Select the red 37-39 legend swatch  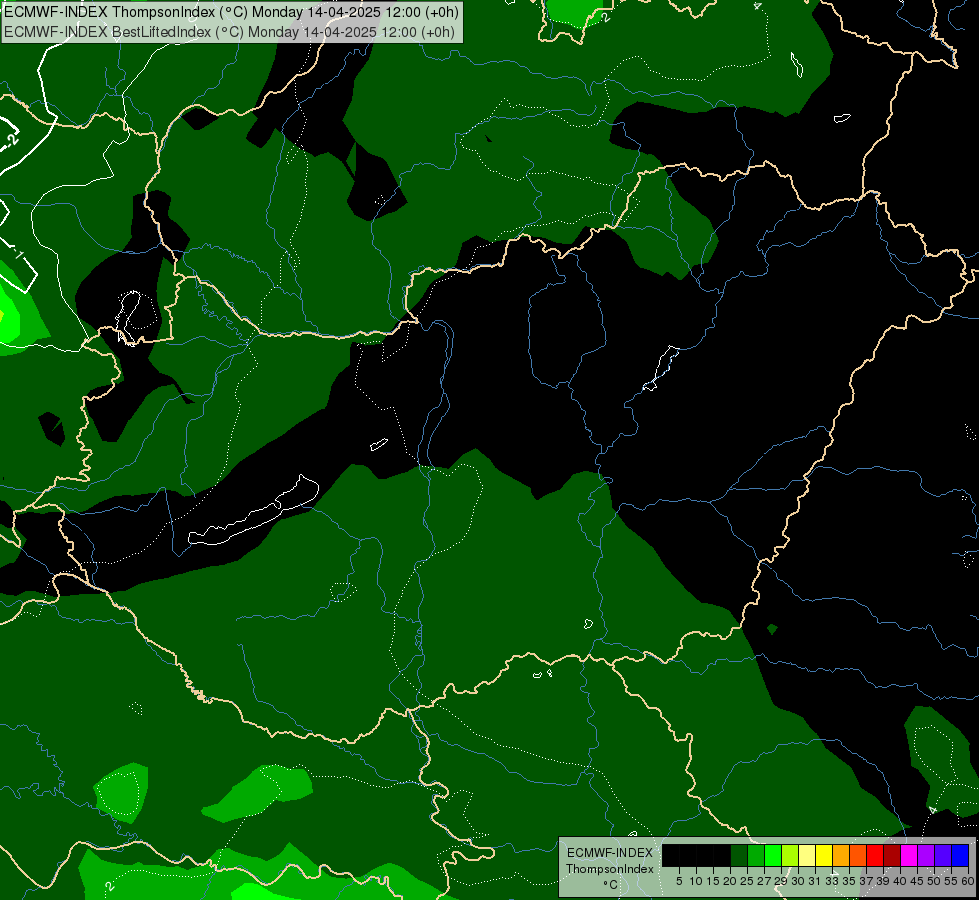[x=875, y=855]
